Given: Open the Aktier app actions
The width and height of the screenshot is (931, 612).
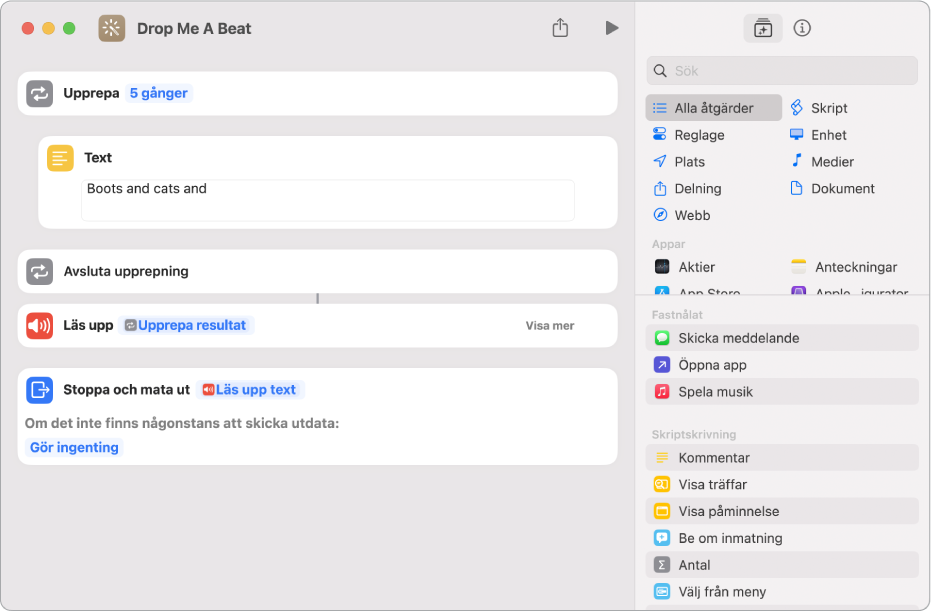Looking at the screenshot, I should [x=685, y=267].
